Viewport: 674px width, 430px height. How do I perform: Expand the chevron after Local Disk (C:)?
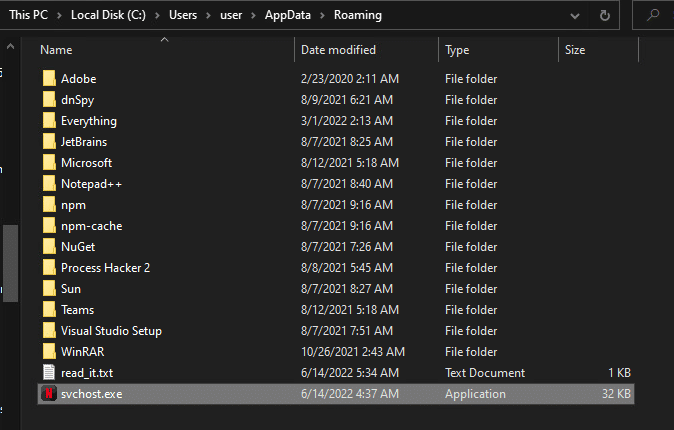pos(157,15)
